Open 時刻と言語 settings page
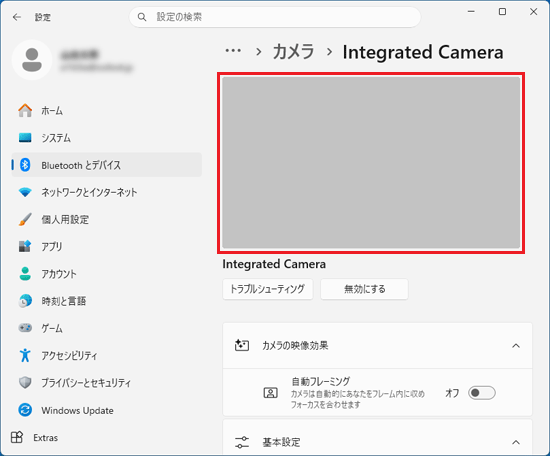Viewport: 550px width, 456px height. pyautogui.click(x=107, y=301)
